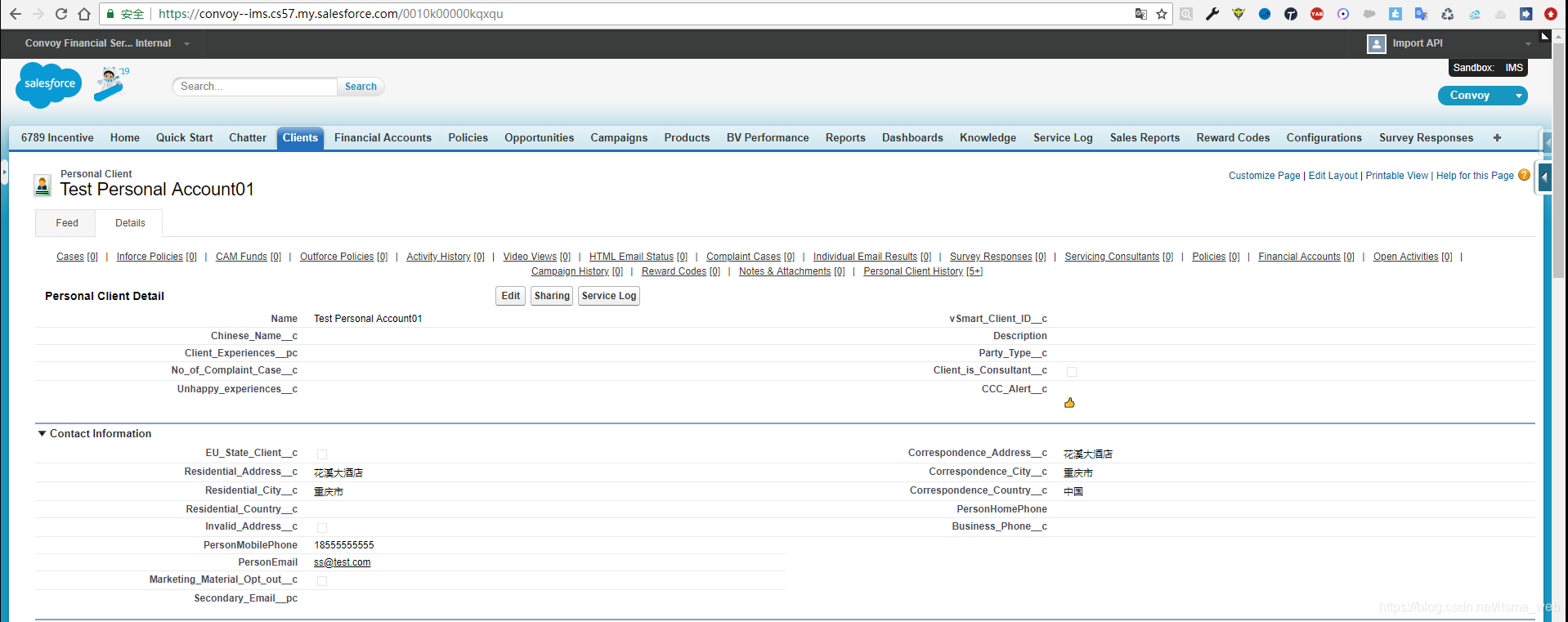This screenshot has width=1568, height=622.
Task: Click the Sharing button
Action: coord(552,296)
